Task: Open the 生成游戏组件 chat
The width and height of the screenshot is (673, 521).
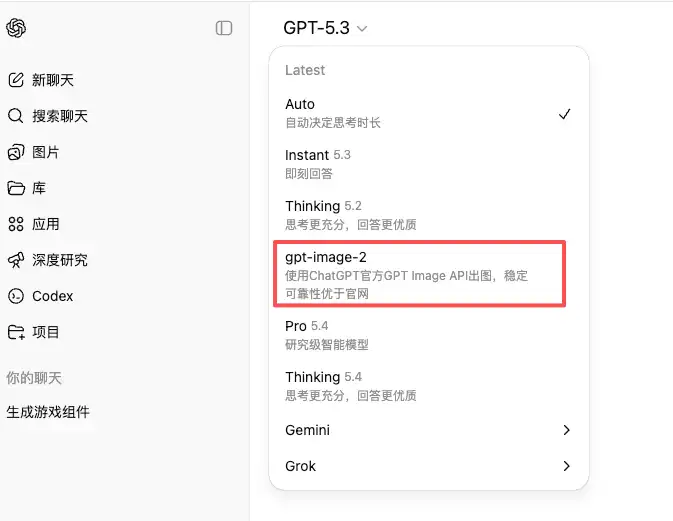Action: coord(48,412)
